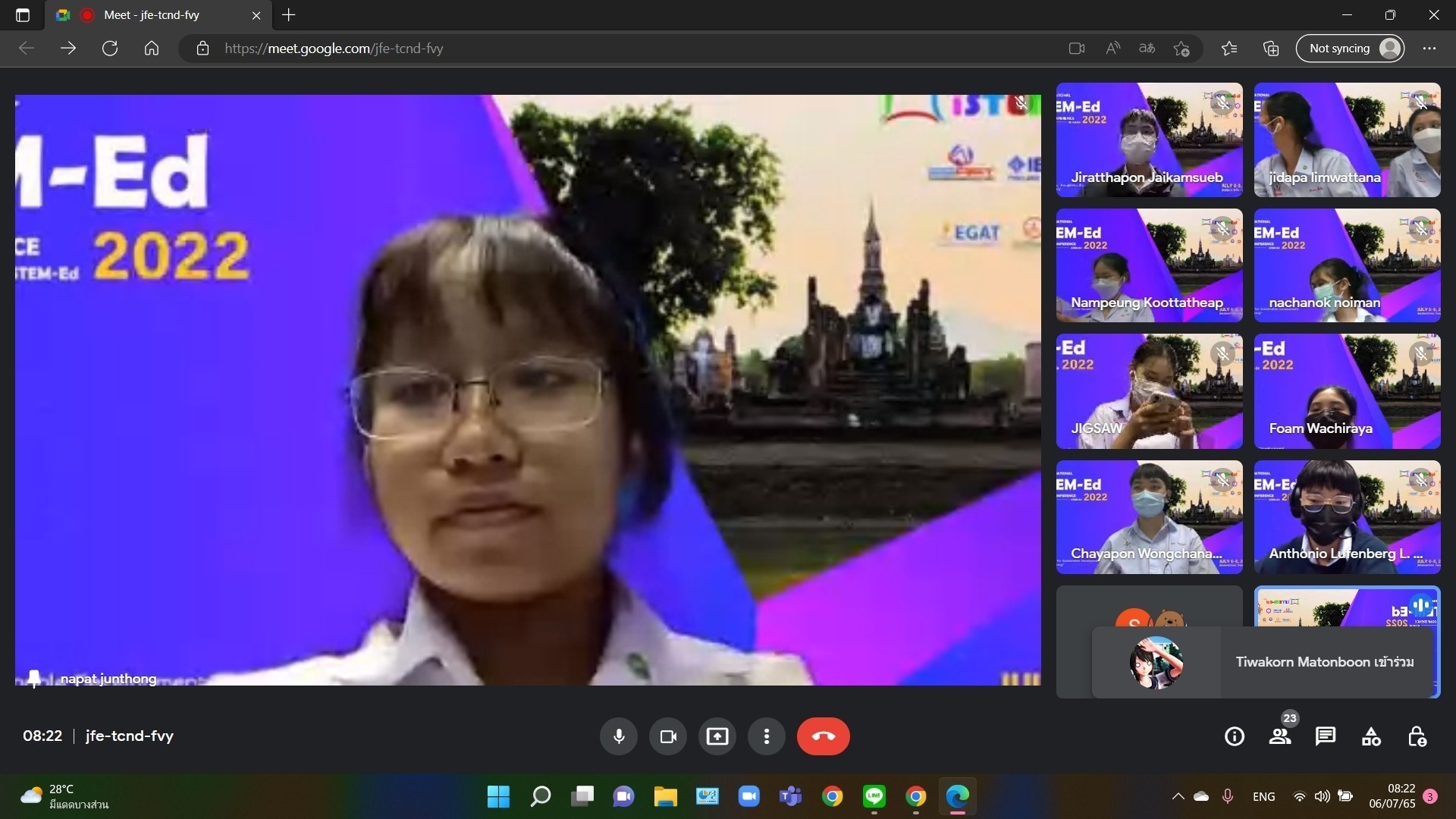Open the main napat junthong video
This screenshot has height=819, width=1456.
[x=528, y=390]
